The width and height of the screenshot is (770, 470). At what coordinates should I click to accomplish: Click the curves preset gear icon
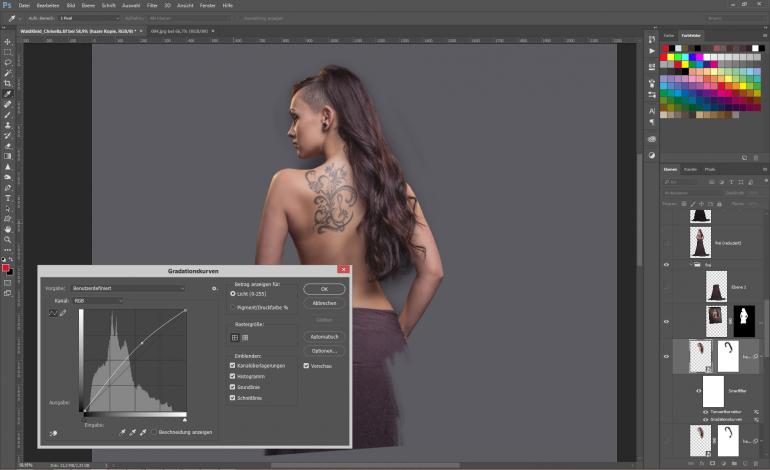point(214,288)
